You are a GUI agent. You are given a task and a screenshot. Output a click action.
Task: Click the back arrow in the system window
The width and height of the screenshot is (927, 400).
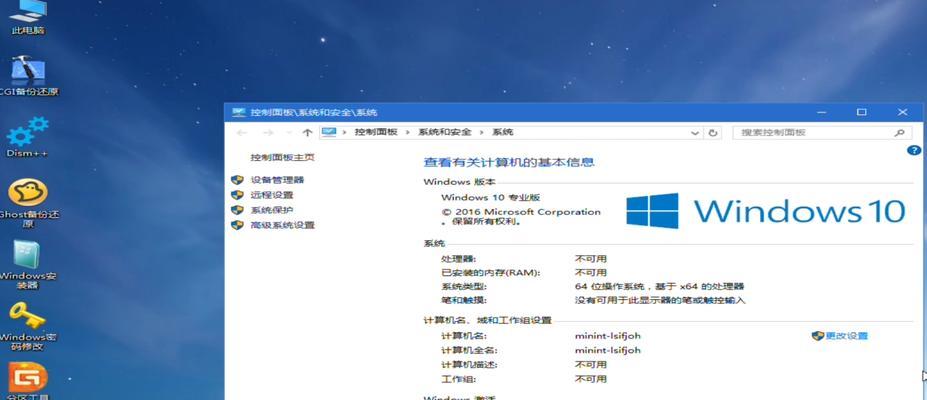[x=241, y=133]
